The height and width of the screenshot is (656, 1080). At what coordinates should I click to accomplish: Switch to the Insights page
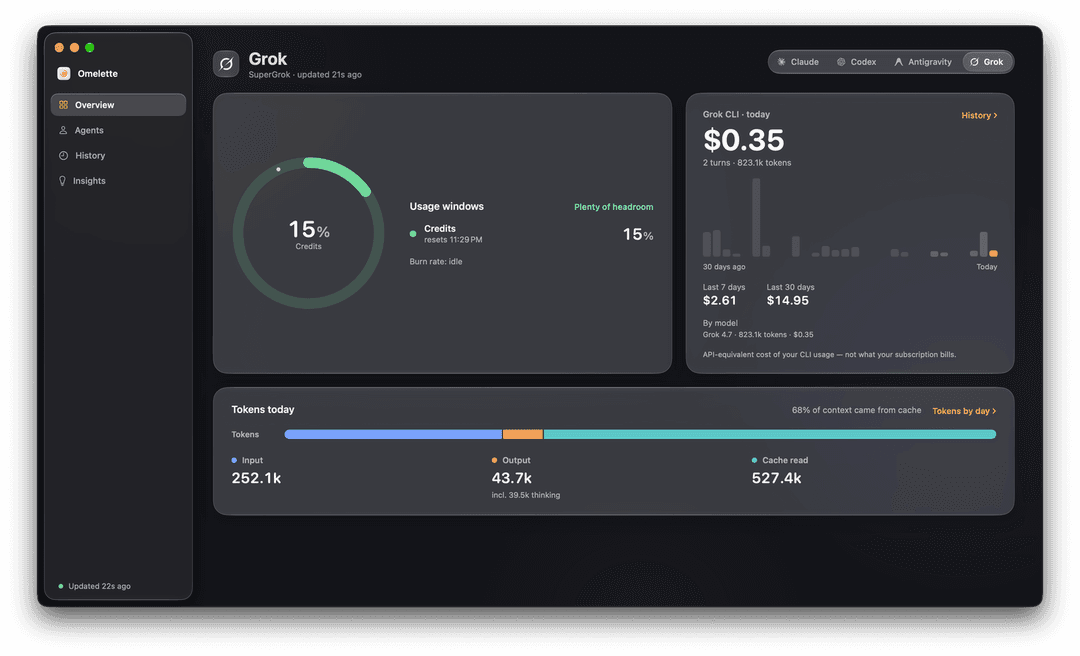pos(118,181)
